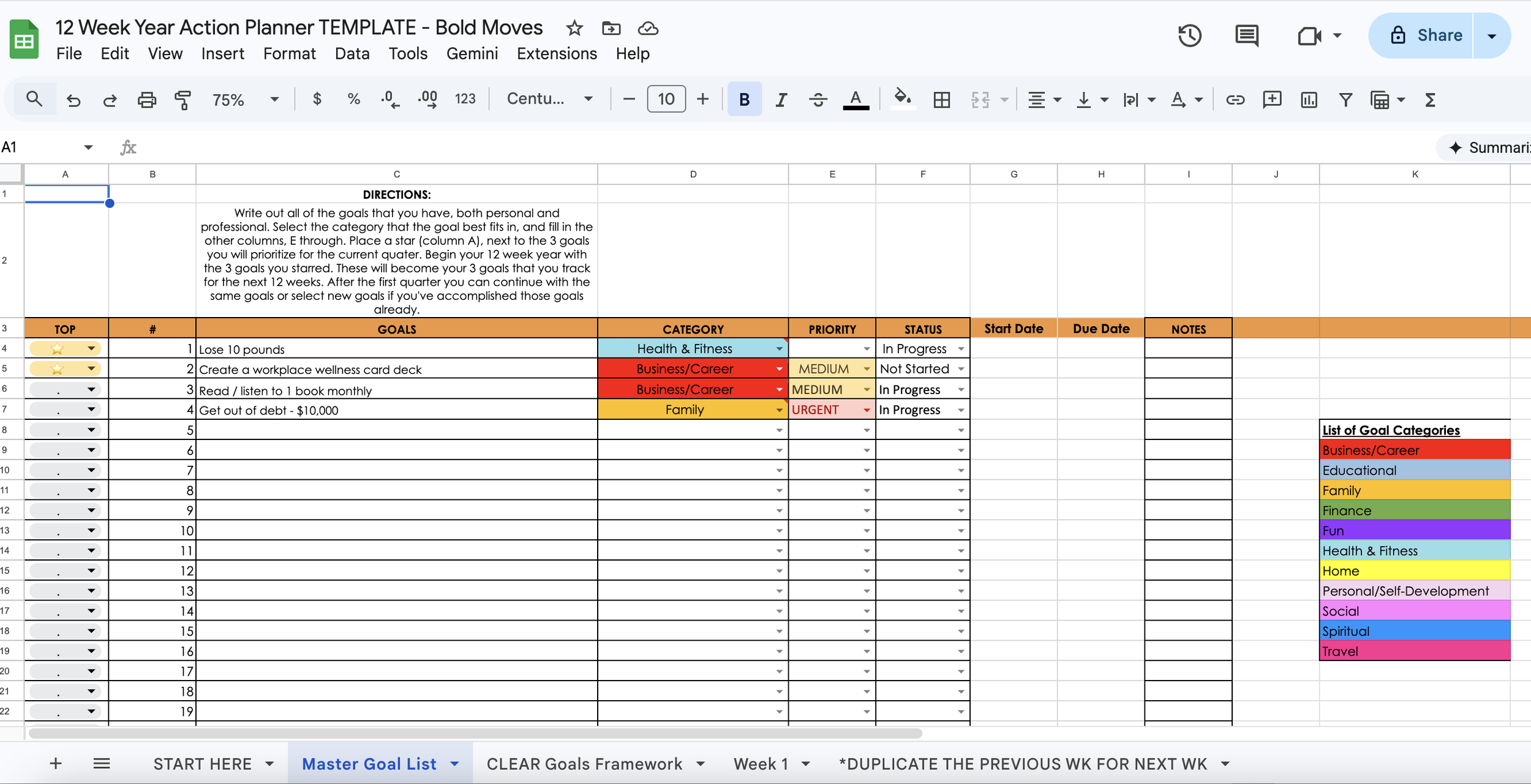Open the priority dropdown for workplace wellness goal
The image size is (1531, 784).
865,368
